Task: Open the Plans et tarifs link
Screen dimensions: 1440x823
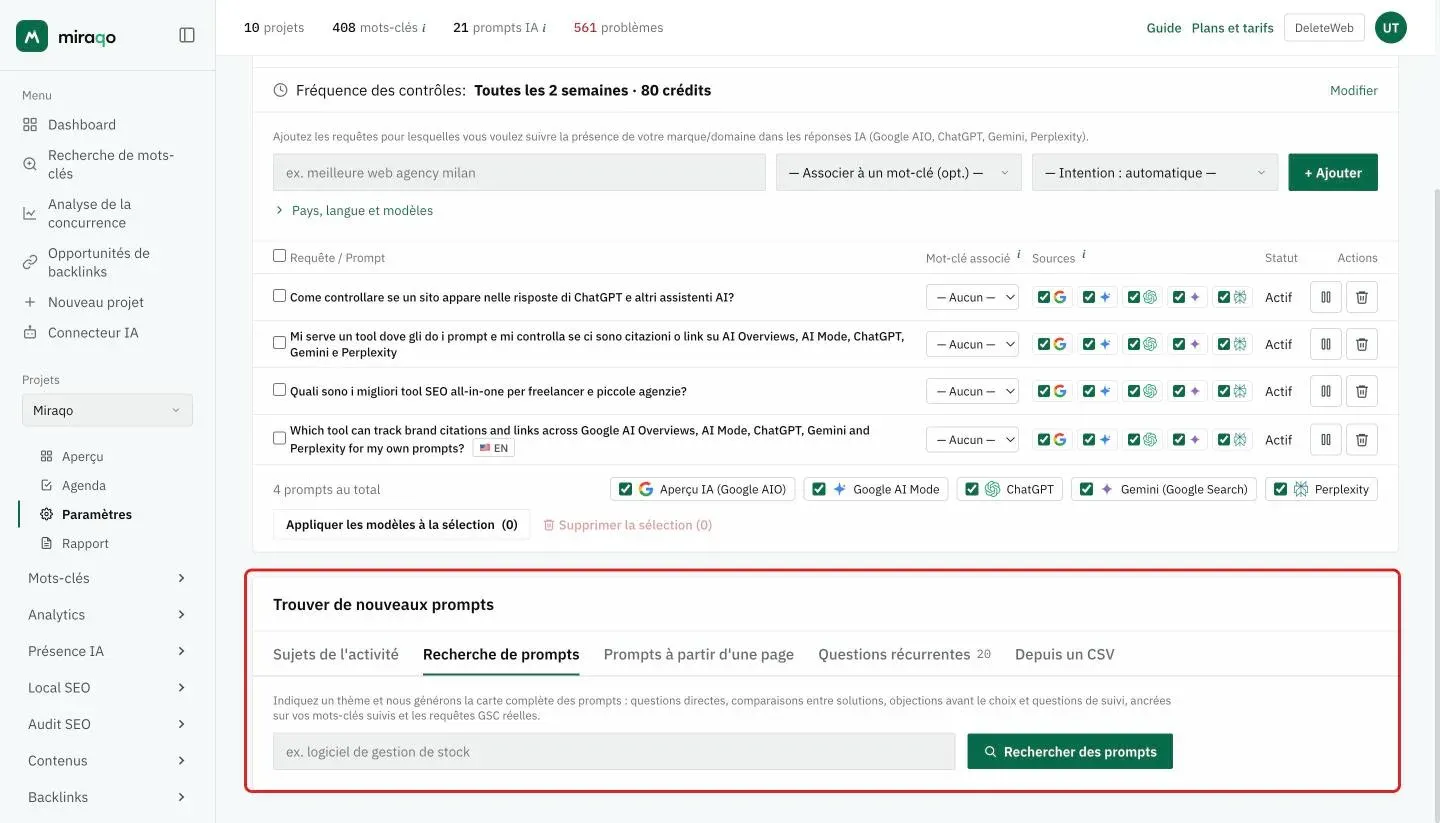Action: coord(1232,28)
